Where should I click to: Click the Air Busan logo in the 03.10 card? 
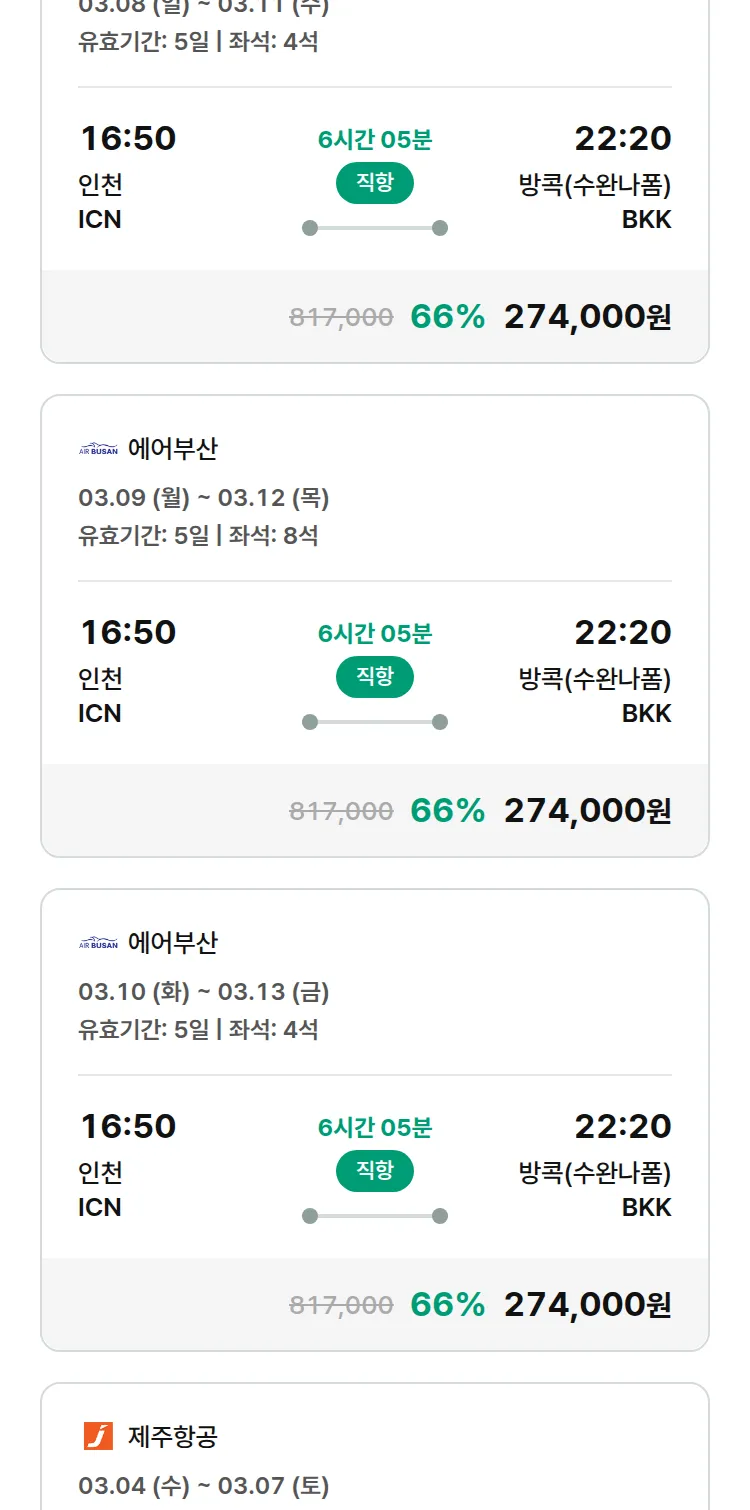click(x=98, y=943)
